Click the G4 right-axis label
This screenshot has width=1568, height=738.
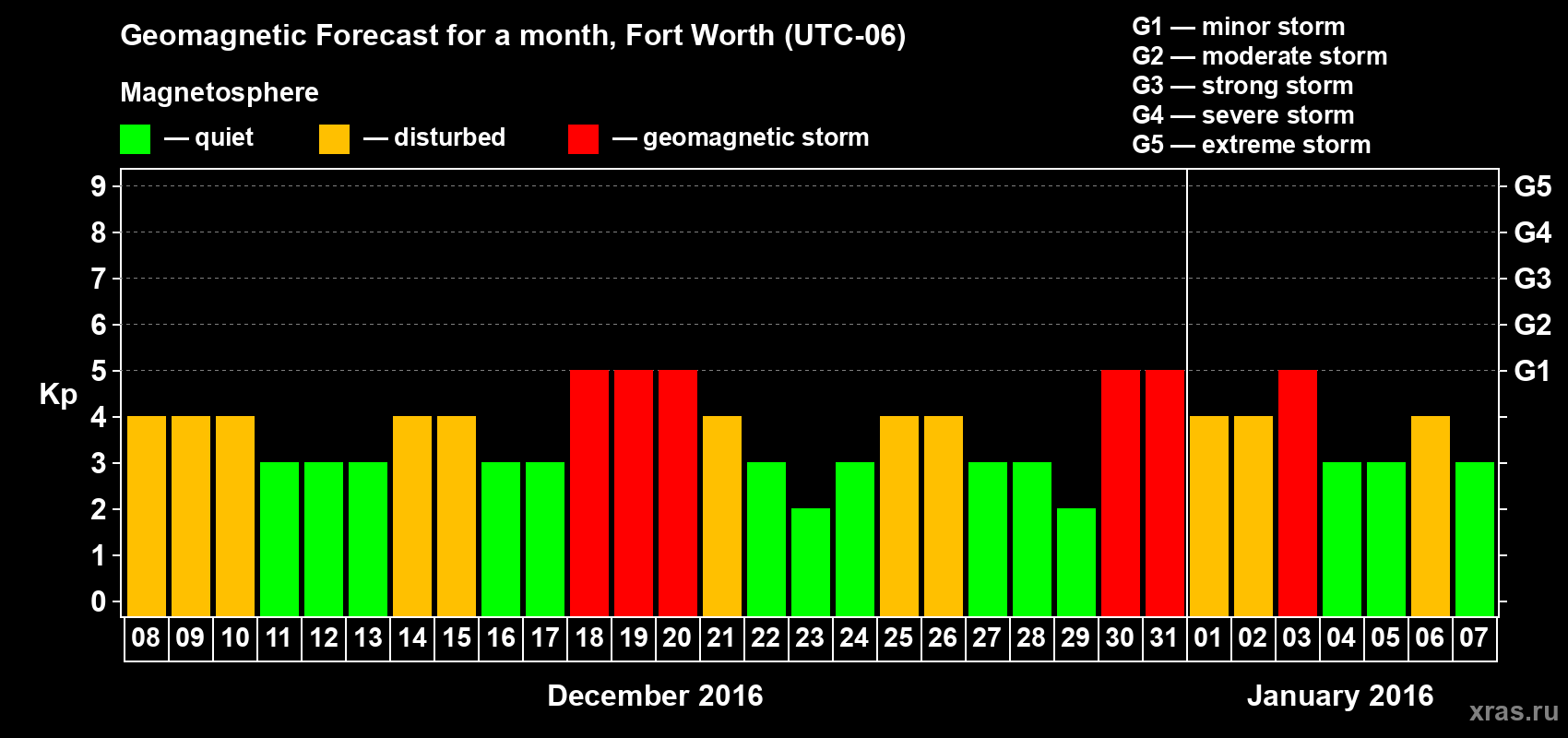(1533, 232)
